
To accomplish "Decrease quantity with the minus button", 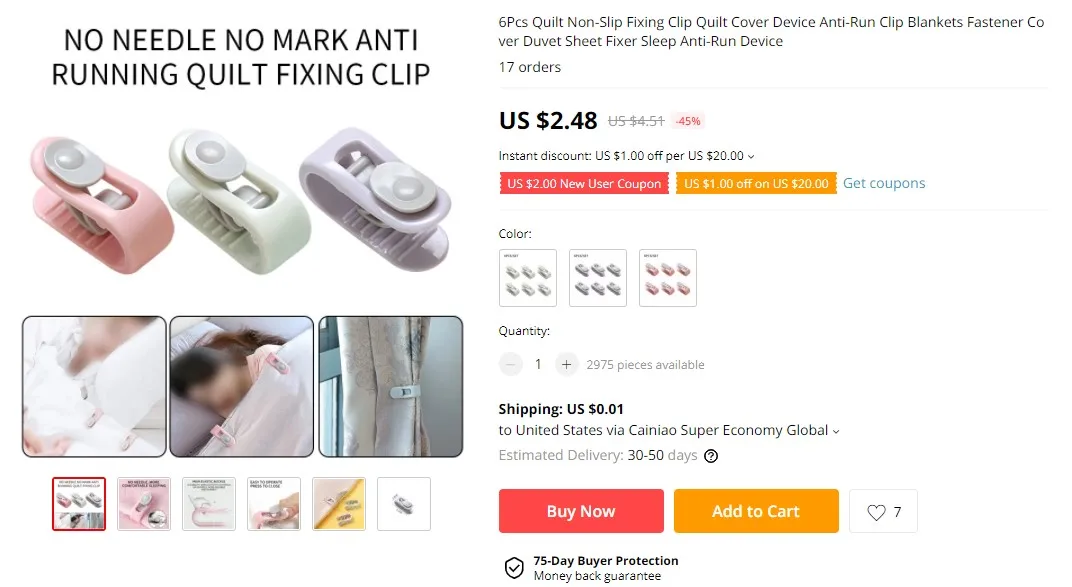I will [x=510, y=364].
